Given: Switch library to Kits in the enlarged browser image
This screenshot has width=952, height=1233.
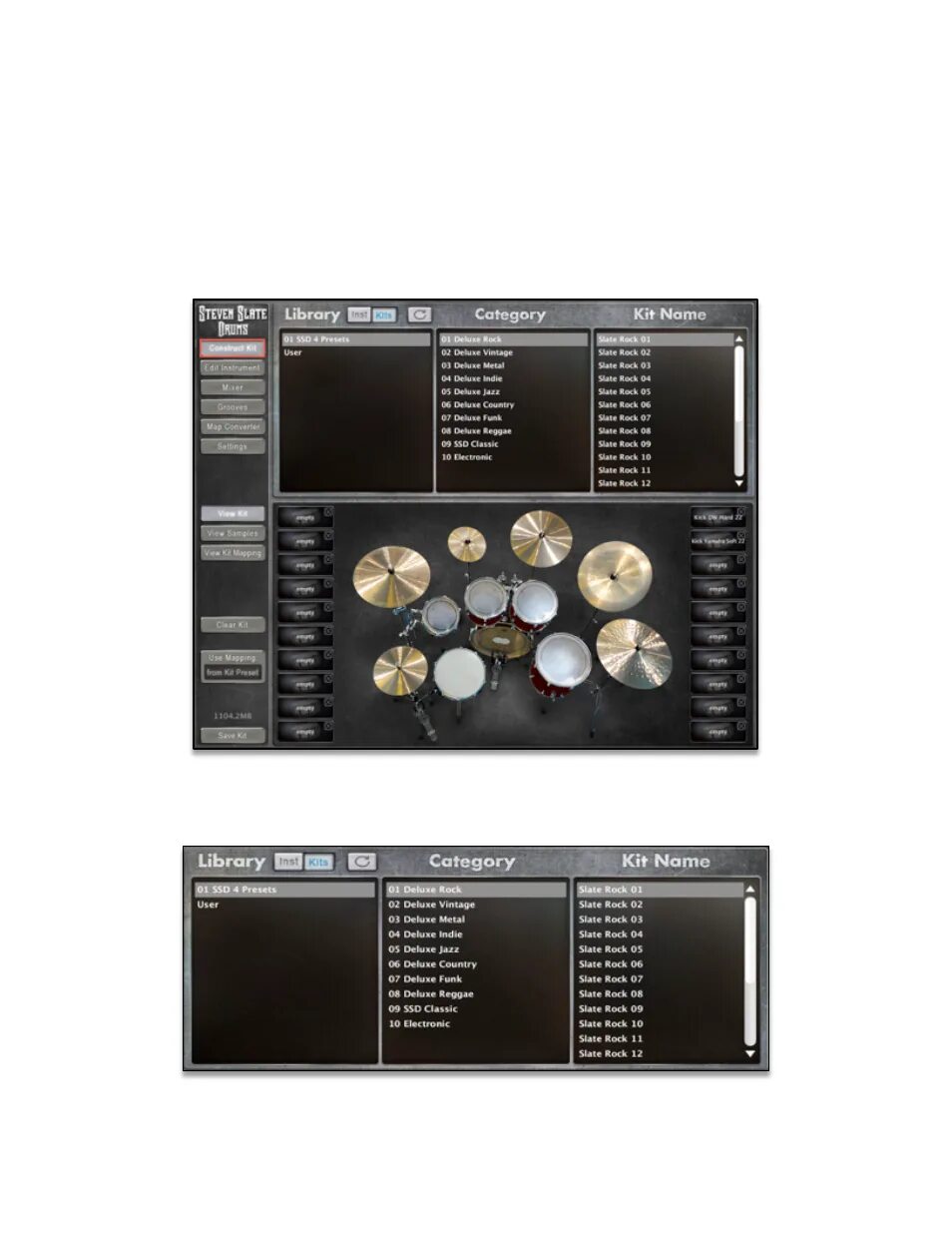Looking at the screenshot, I should pyautogui.click(x=318, y=862).
